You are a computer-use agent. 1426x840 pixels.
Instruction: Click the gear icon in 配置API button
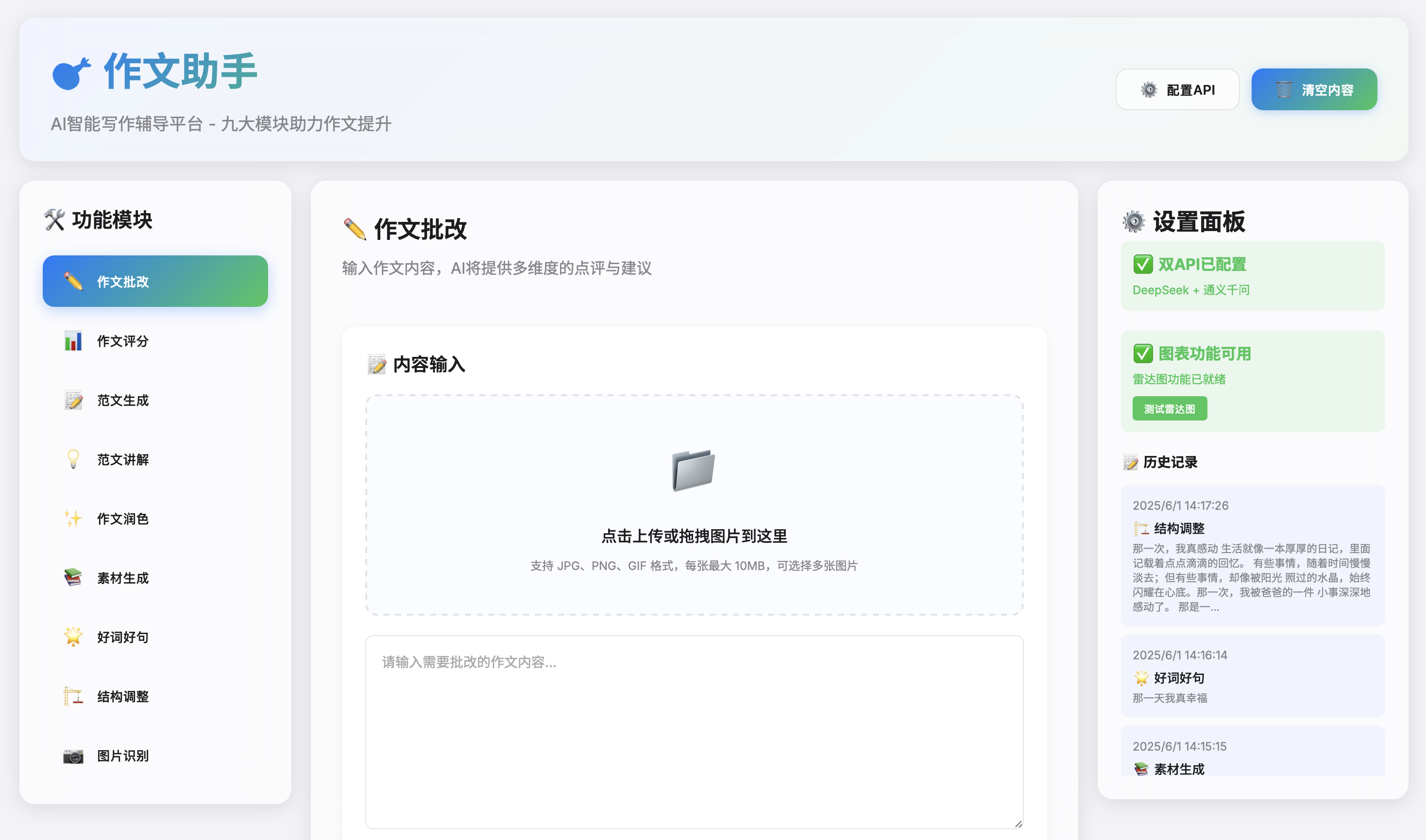[1149, 89]
